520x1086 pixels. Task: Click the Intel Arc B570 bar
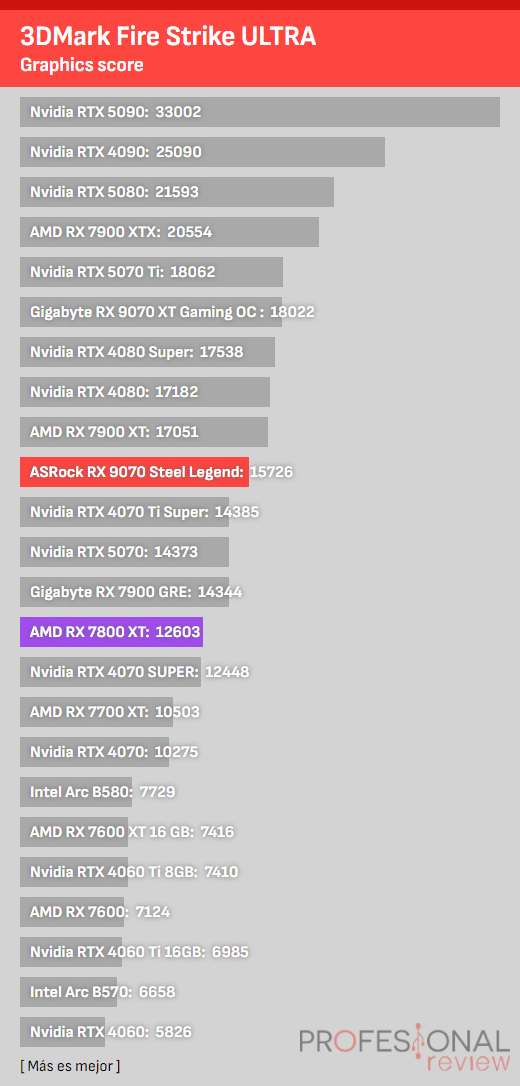(x=69, y=992)
